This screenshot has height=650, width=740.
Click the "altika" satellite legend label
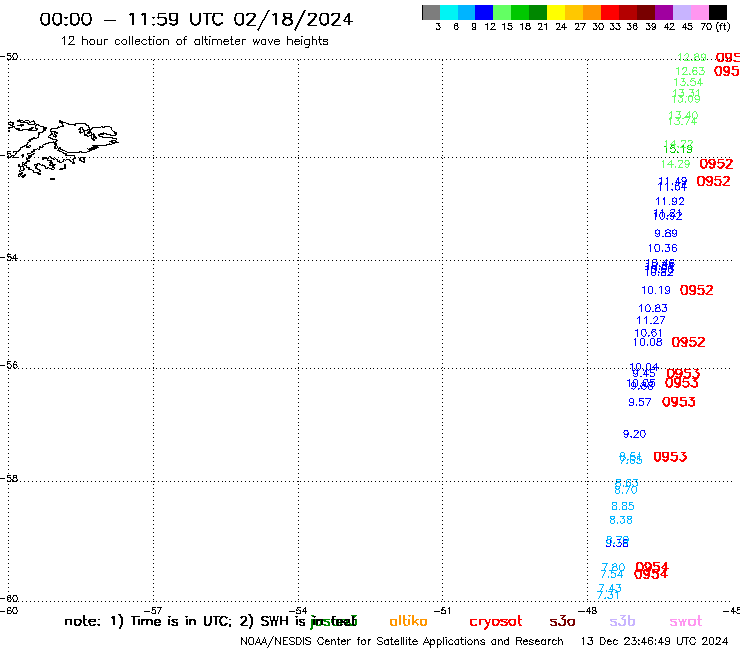(x=408, y=621)
